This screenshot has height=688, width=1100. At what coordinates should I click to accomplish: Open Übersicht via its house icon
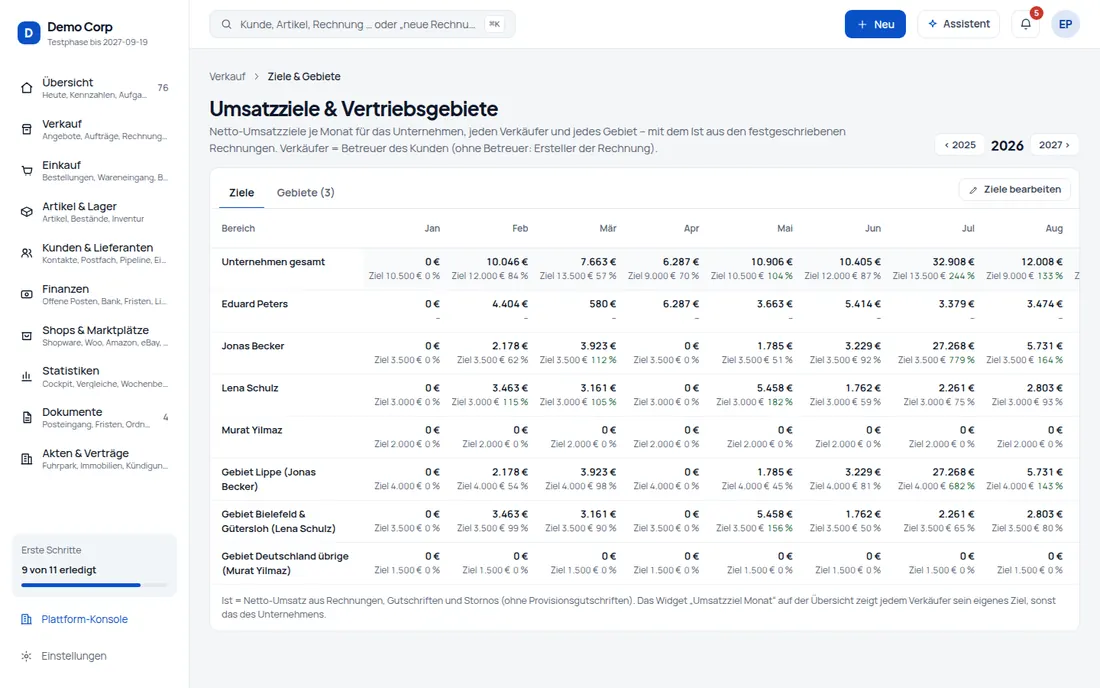point(27,88)
